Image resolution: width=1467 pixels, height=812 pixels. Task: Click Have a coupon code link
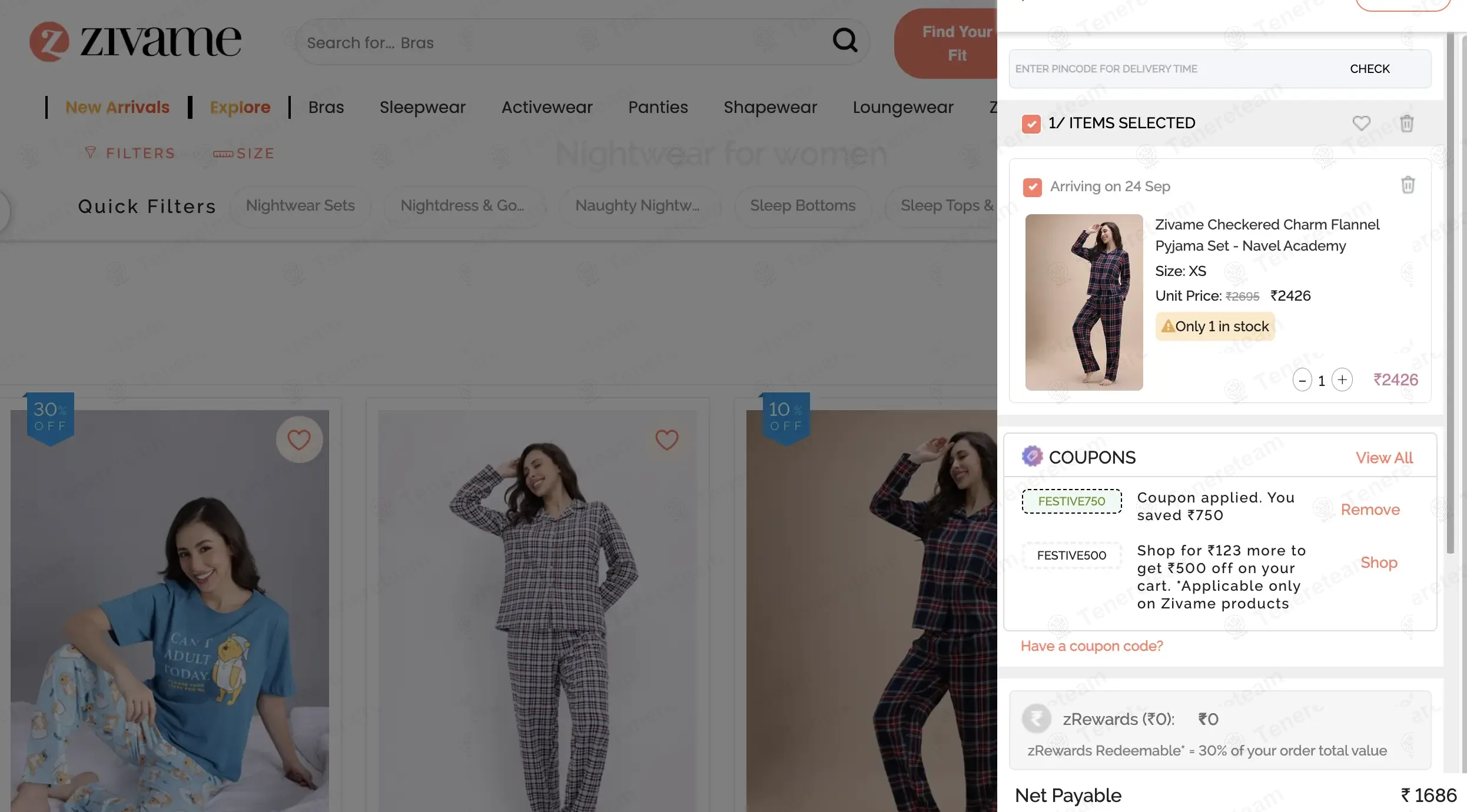[1091, 645]
